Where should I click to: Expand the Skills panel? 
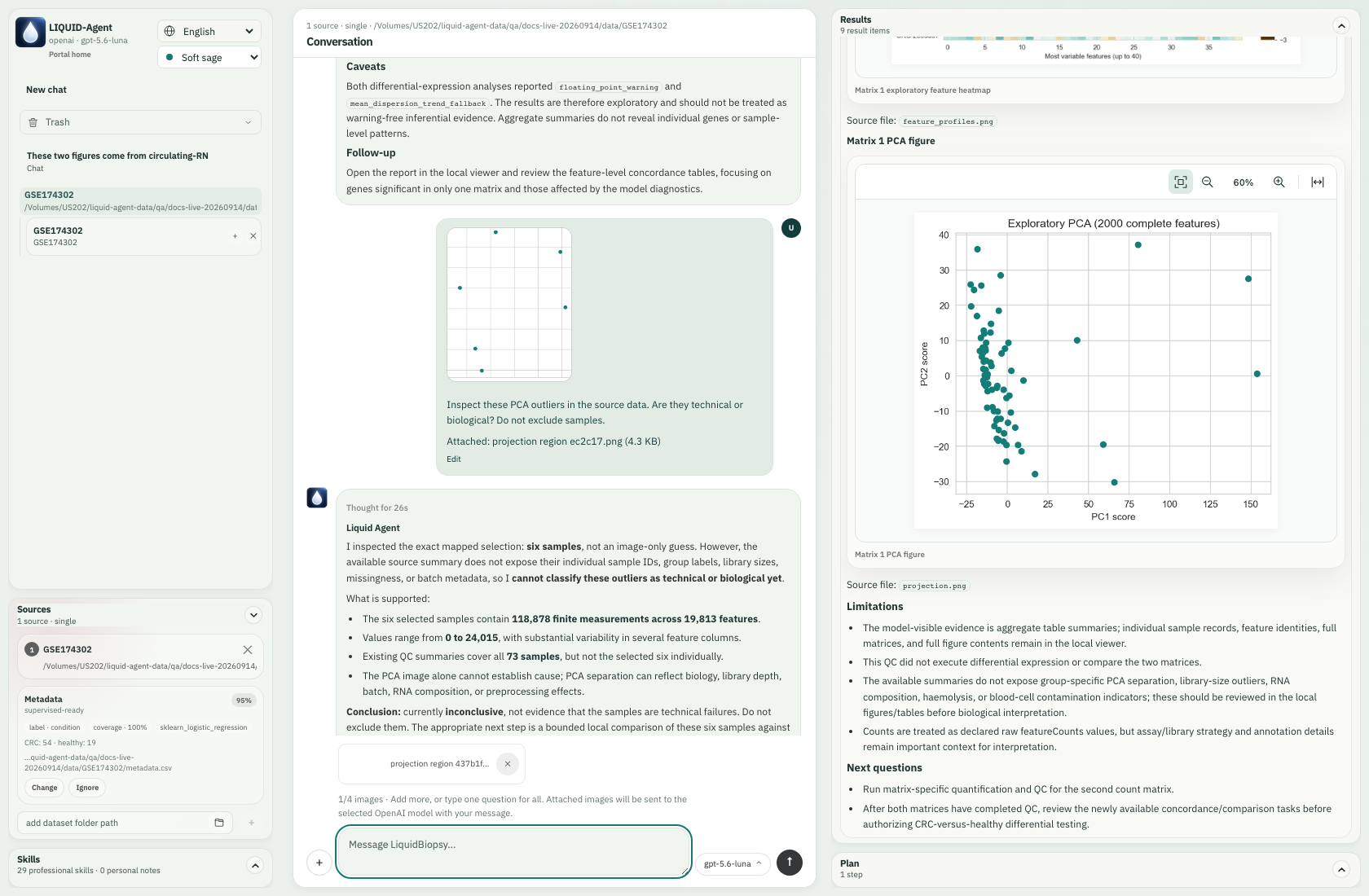[255, 866]
